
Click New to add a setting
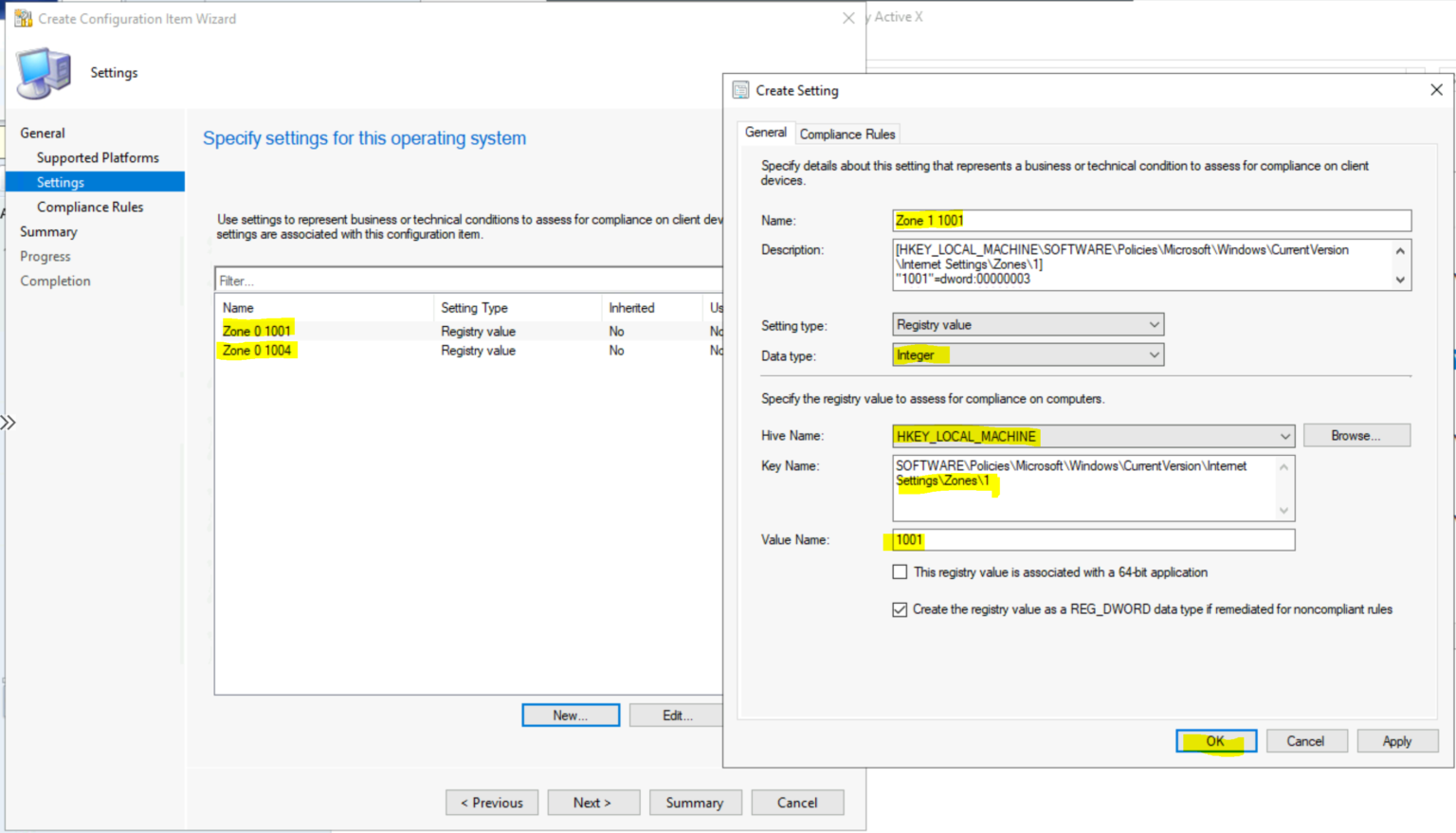(570, 715)
